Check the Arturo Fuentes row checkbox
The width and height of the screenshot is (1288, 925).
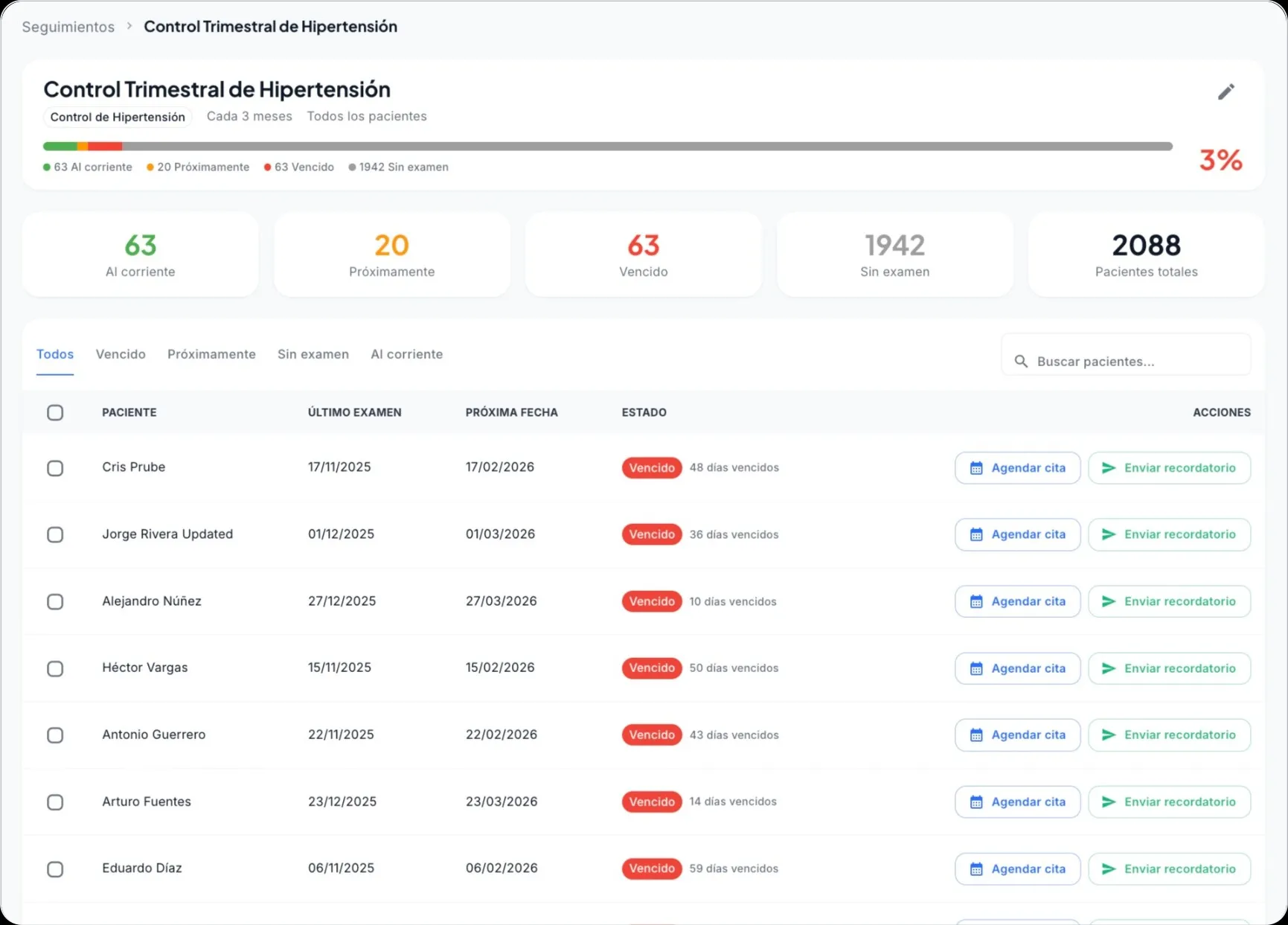click(55, 802)
